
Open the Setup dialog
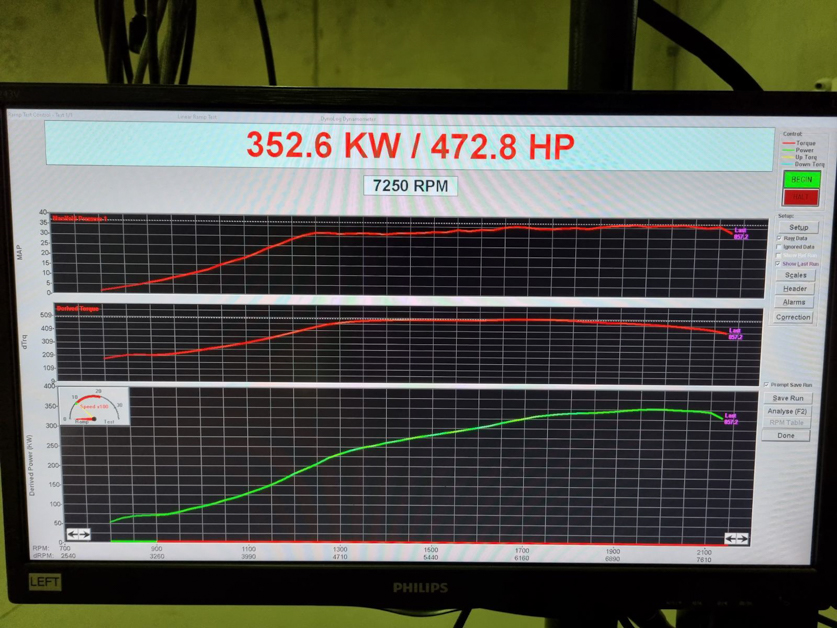click(x=798, y=227)
